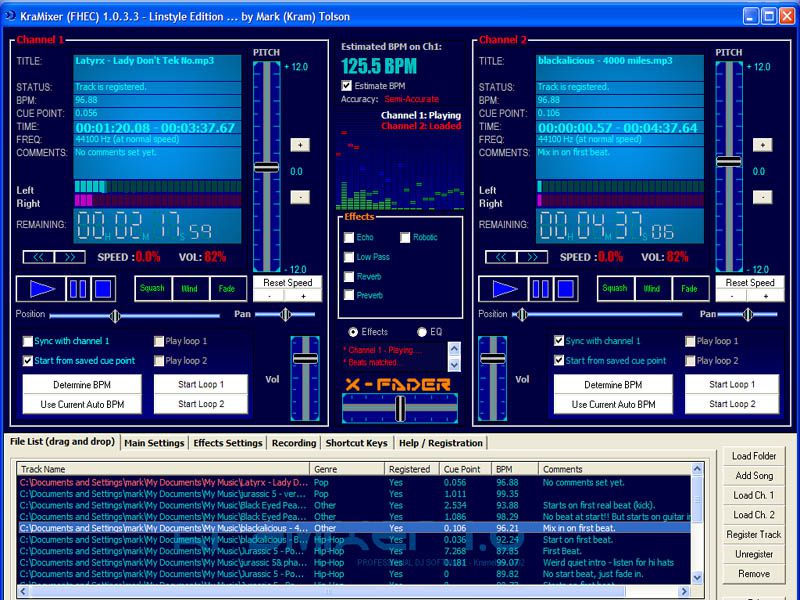Click Reset Speed on Channel 1
This screenshot has width=800, height=600.
tap(288, 283)
